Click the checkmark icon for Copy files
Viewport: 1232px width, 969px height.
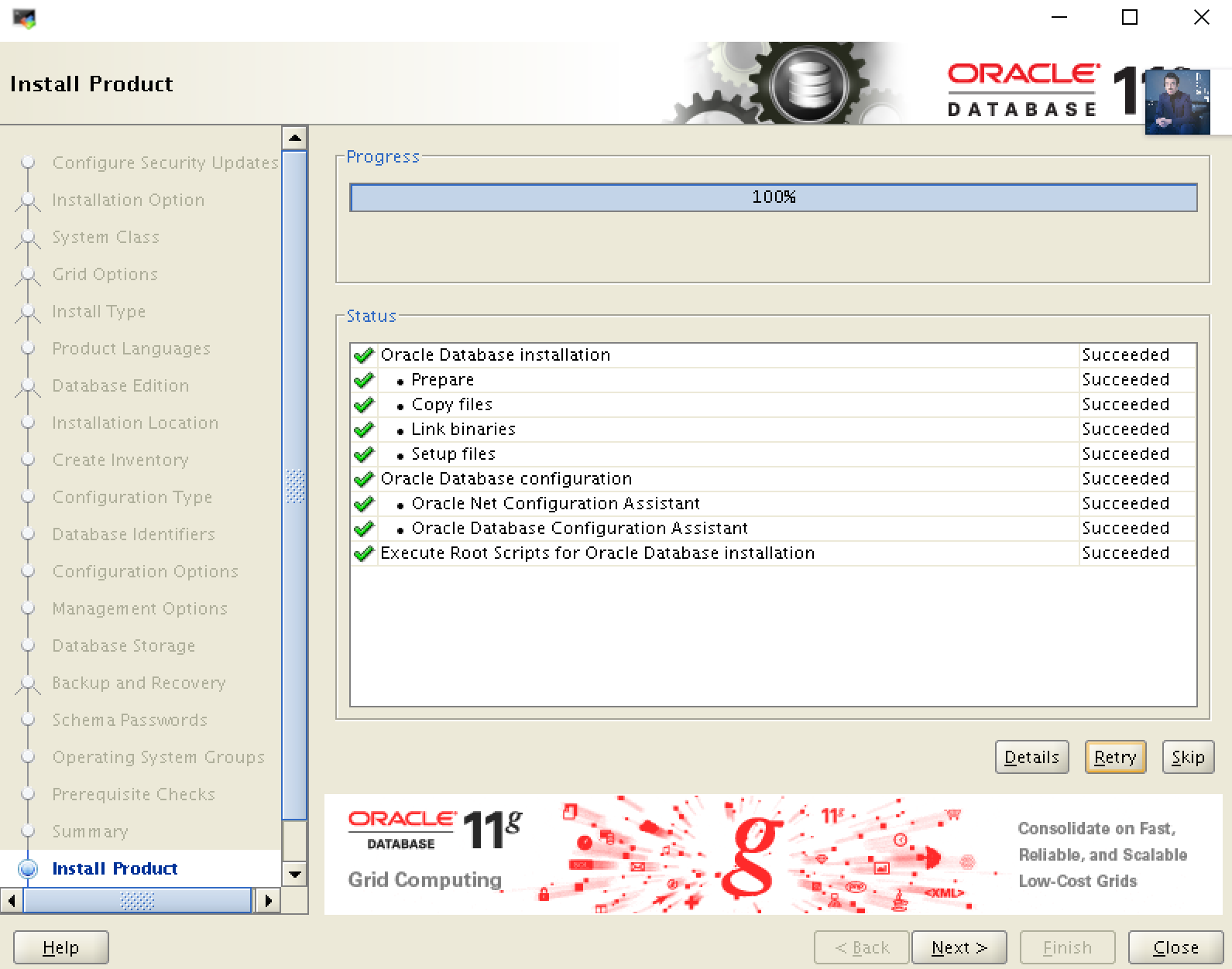coord(364,405)
